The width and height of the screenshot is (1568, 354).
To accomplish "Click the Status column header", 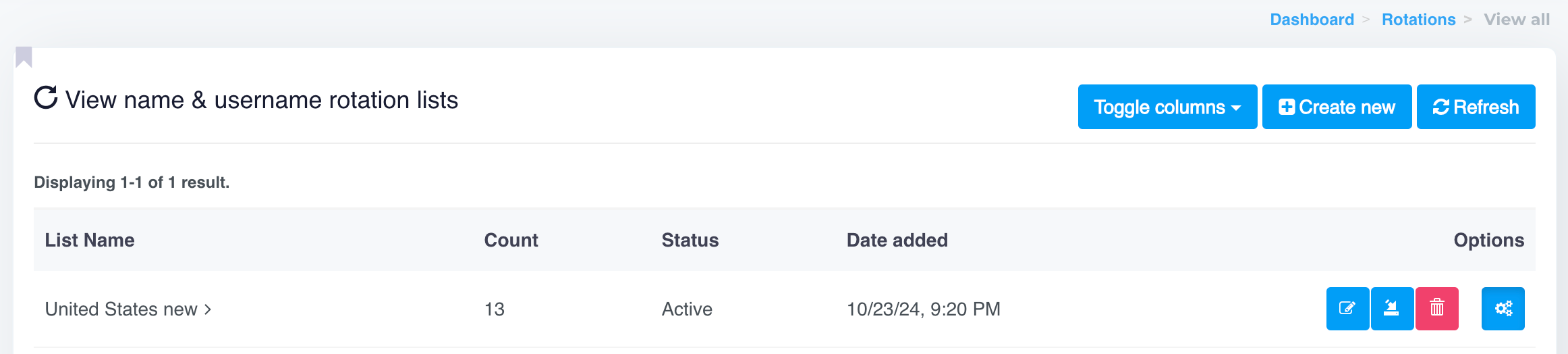I will [x=690, y=241].
